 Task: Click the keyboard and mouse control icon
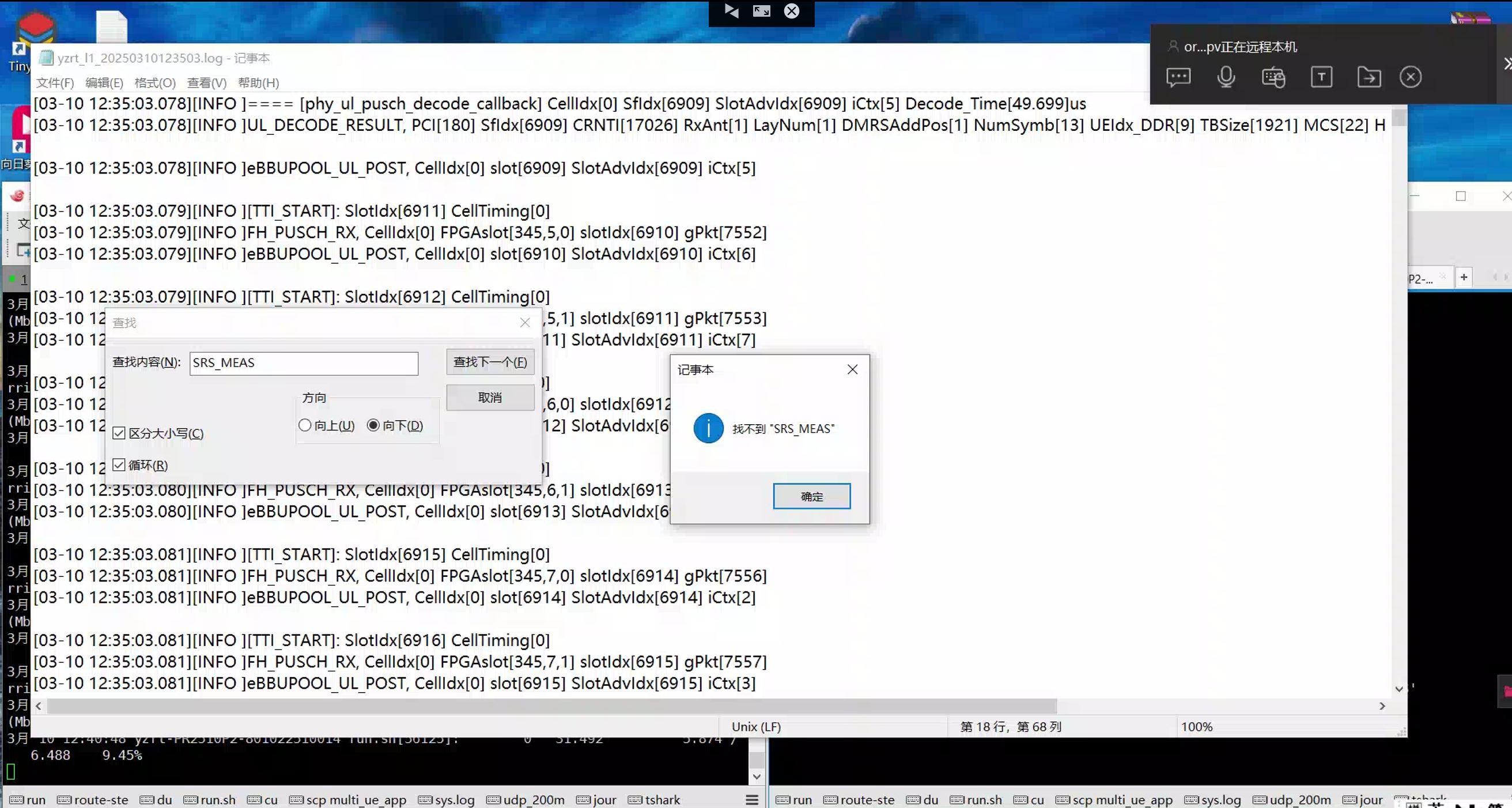click(1273, 77)
